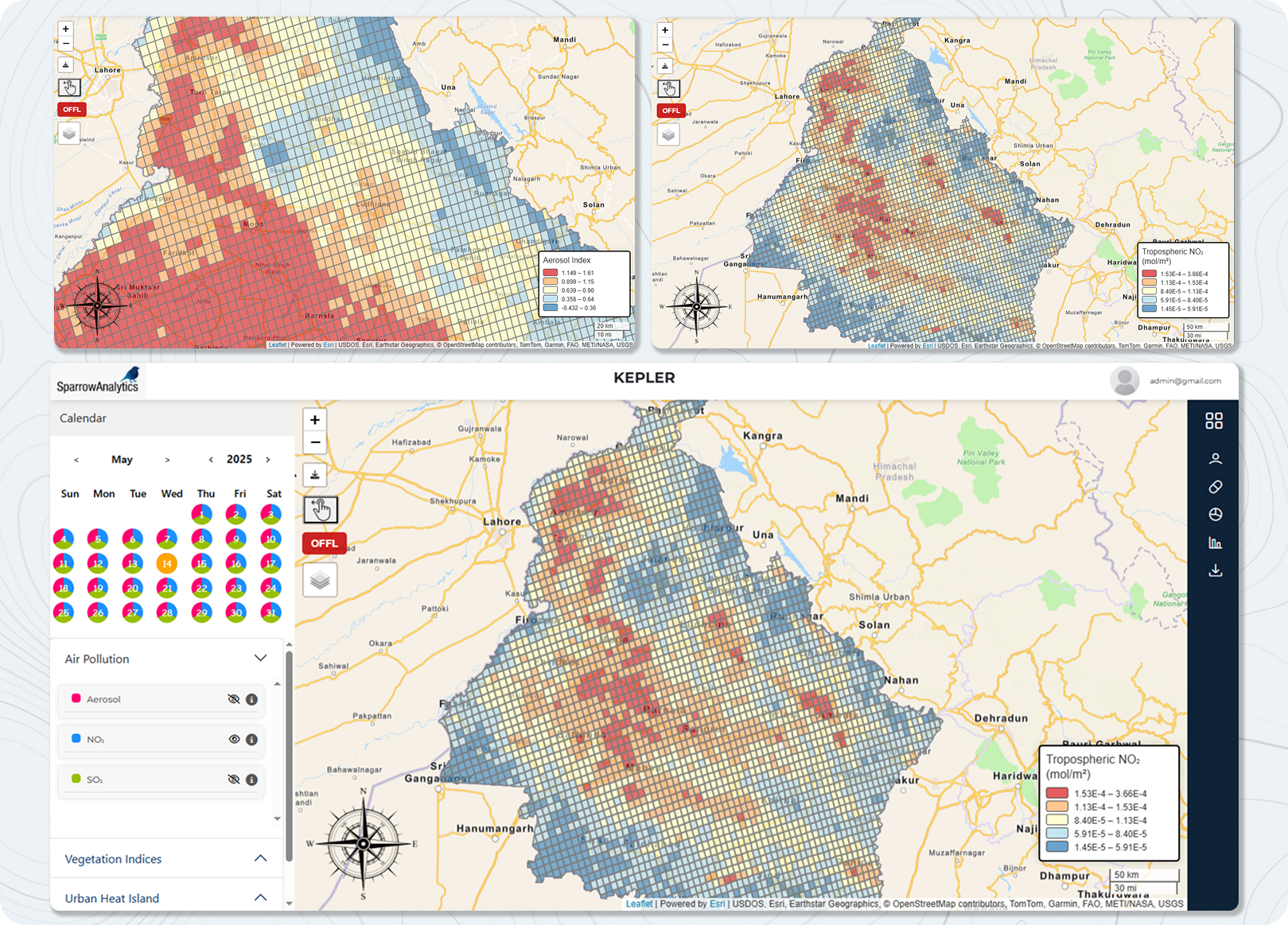Image resolution: width=1288 pixels, height=925 pixels.
Task: Click the download icon in the dark sidebar
Action: coord(1215,571)
